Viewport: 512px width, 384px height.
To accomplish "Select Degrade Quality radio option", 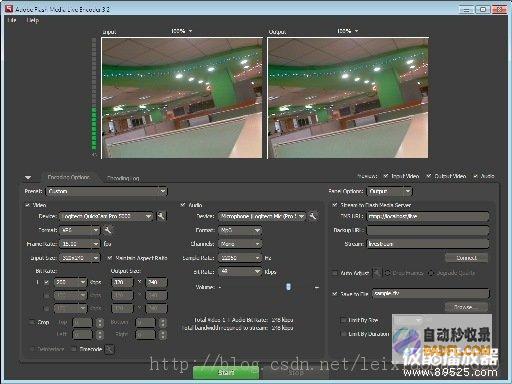I will click(x=431, y=273).
